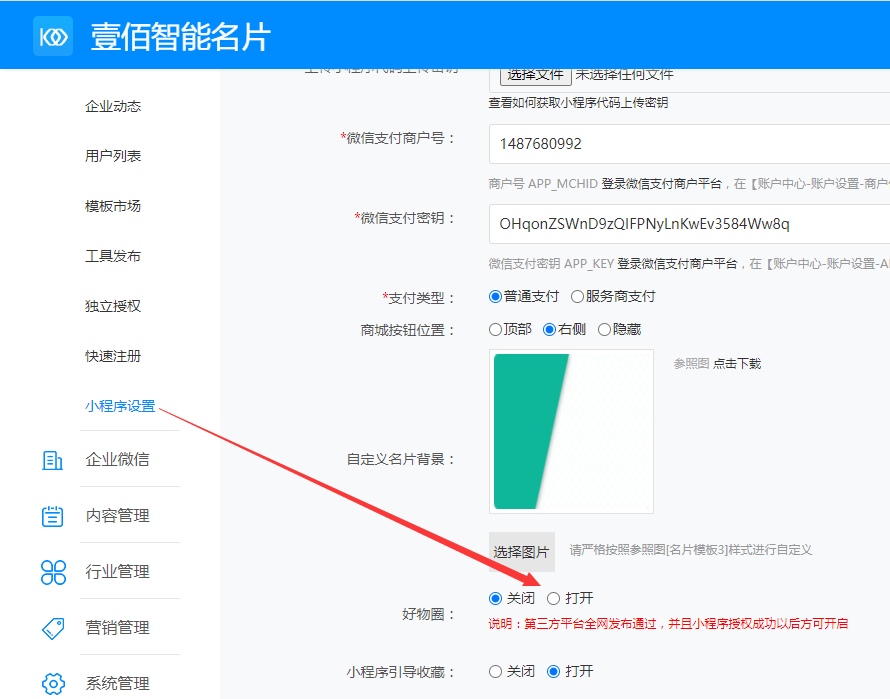
Task: Click the 壹佰智能名片 logo icon
Action: coord(53,36)
